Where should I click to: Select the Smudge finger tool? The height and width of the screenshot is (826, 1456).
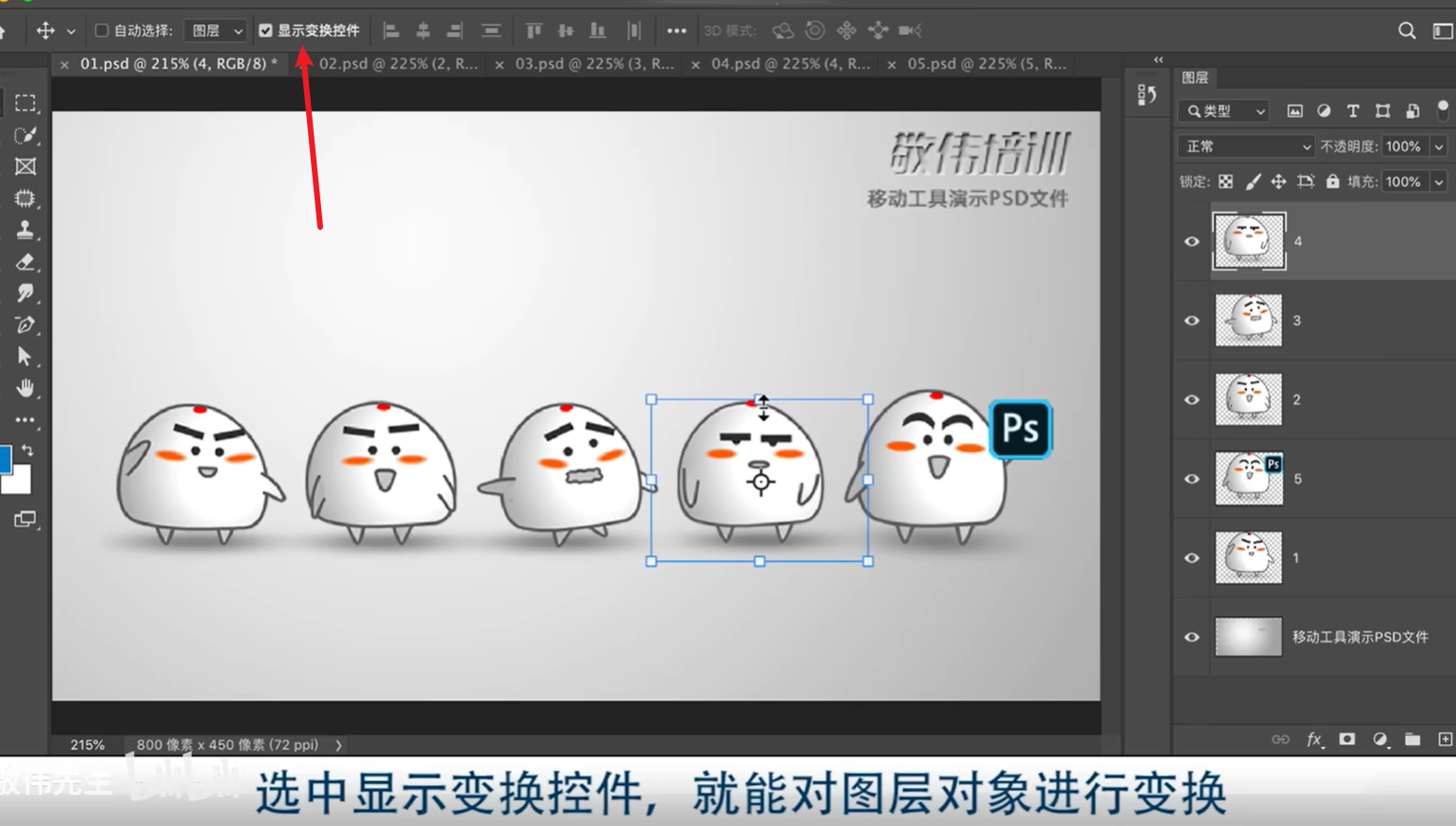26,293
